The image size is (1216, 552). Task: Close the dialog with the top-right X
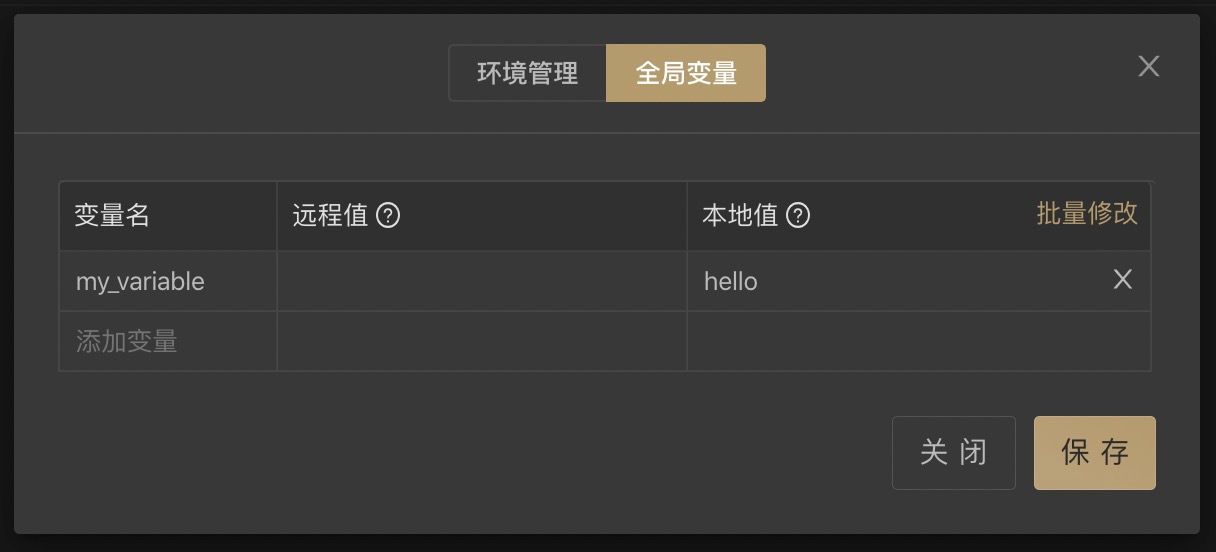point(1149,66)
